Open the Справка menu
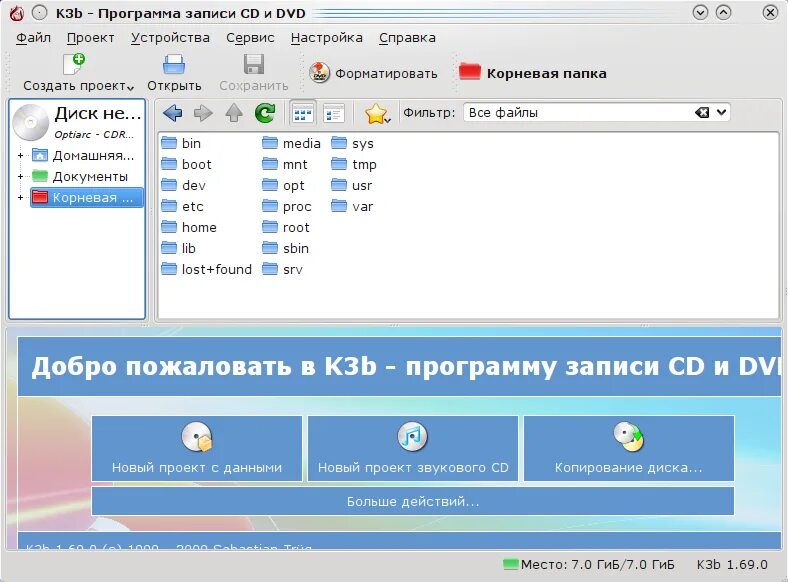 [x=407, y=38]
